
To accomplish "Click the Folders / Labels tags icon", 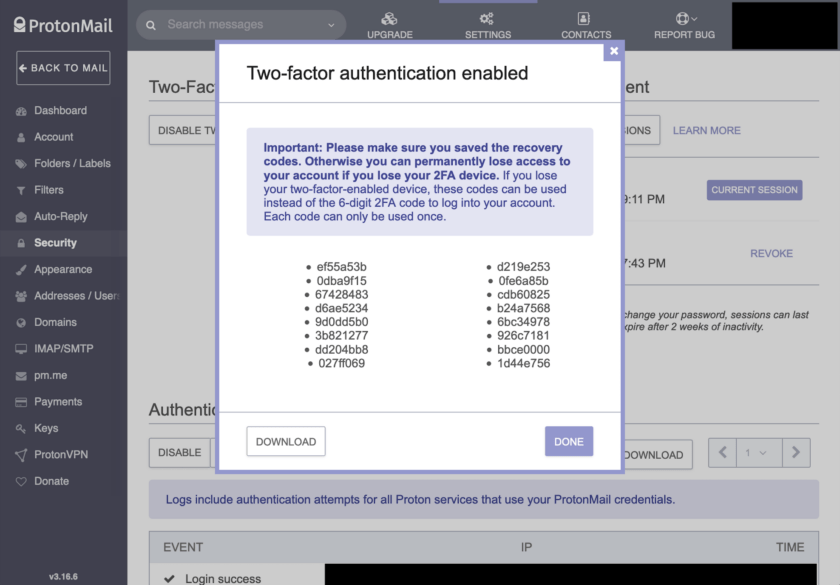I will (x=21, y=164).
